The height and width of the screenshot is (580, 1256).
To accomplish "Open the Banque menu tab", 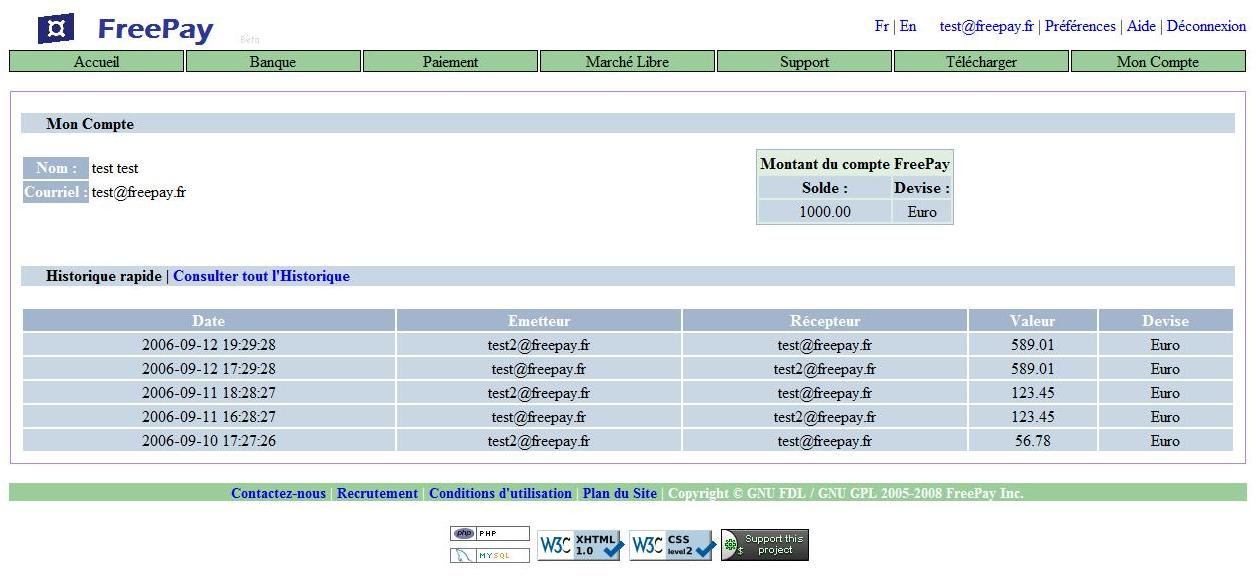I will pos(273,62).
